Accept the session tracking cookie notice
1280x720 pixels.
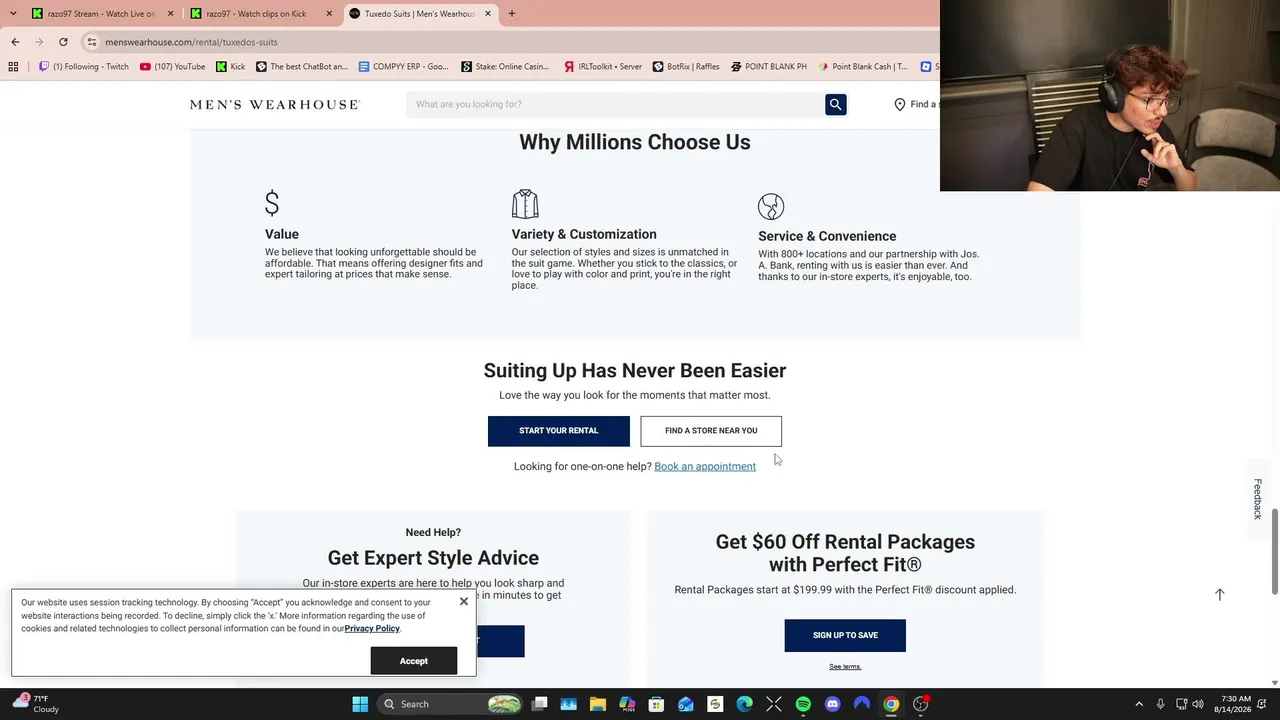point(414,661)
